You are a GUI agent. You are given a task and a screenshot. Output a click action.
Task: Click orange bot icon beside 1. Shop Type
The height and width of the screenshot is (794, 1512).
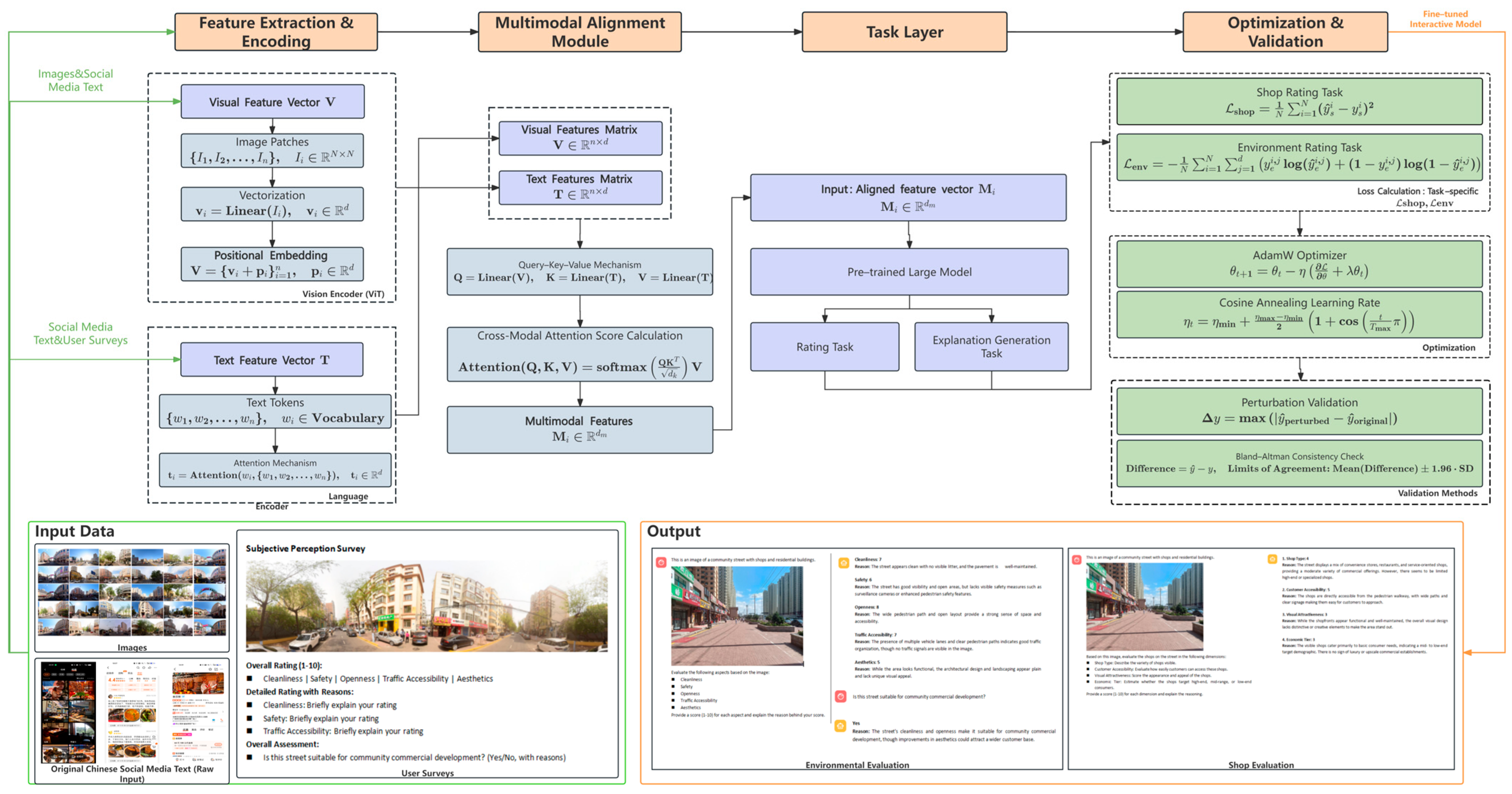(1272, 559)
